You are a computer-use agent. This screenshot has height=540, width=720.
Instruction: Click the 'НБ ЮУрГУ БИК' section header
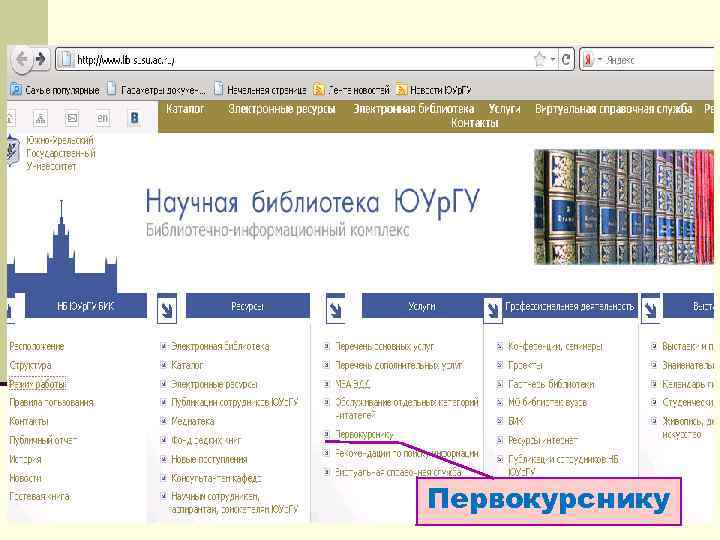click(85, 306)
